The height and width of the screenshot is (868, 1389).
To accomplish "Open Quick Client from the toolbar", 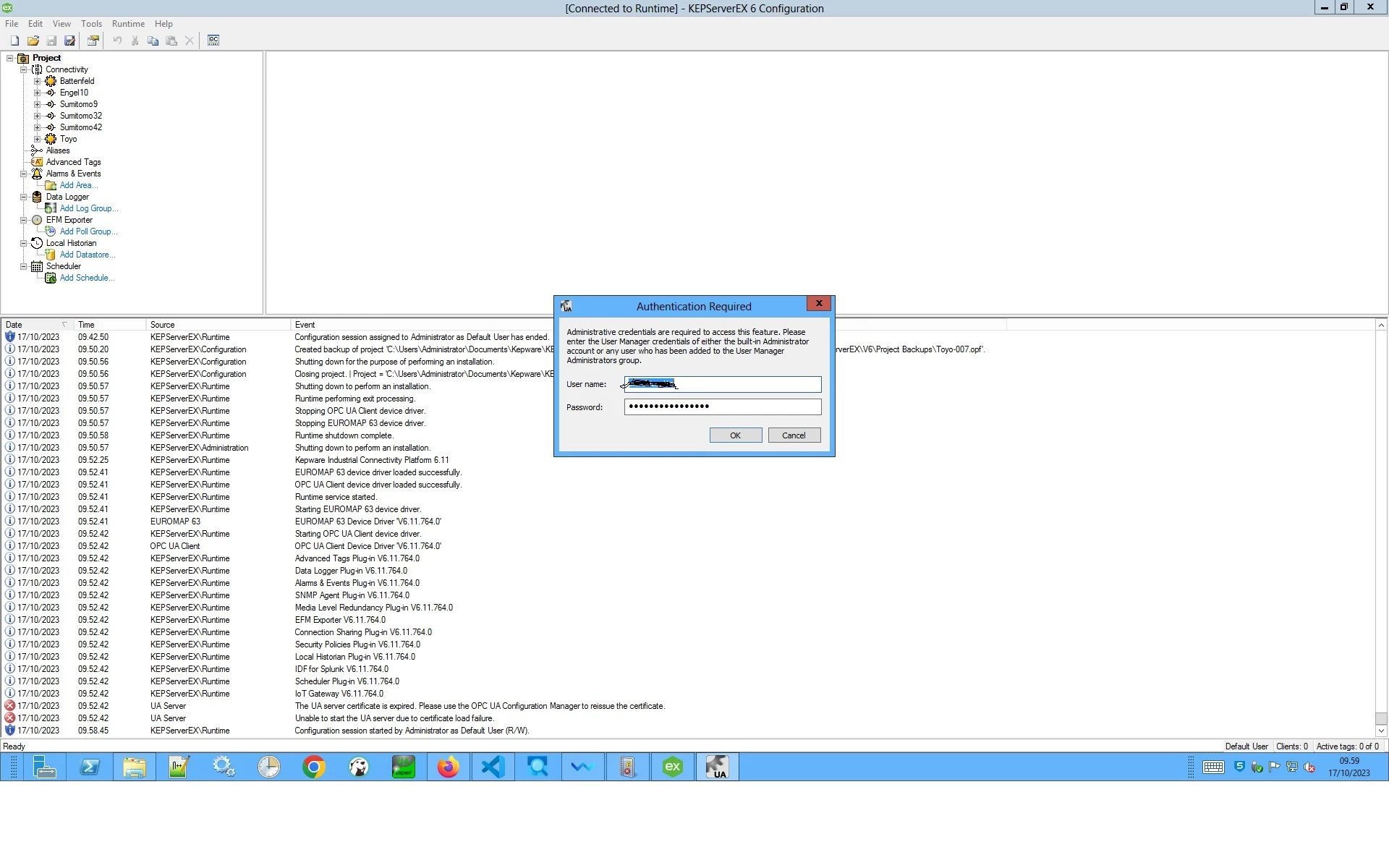I will pyautogui.click(x=213, y=41).
